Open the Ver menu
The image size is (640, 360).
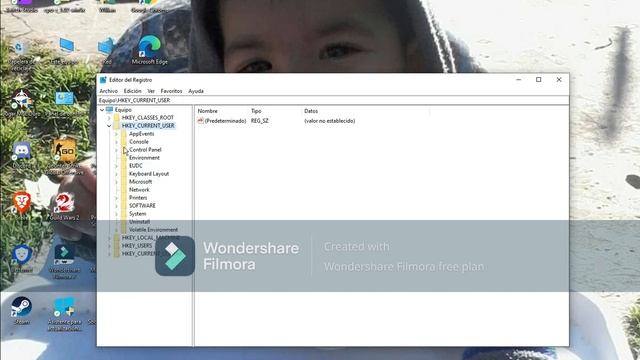151,91
